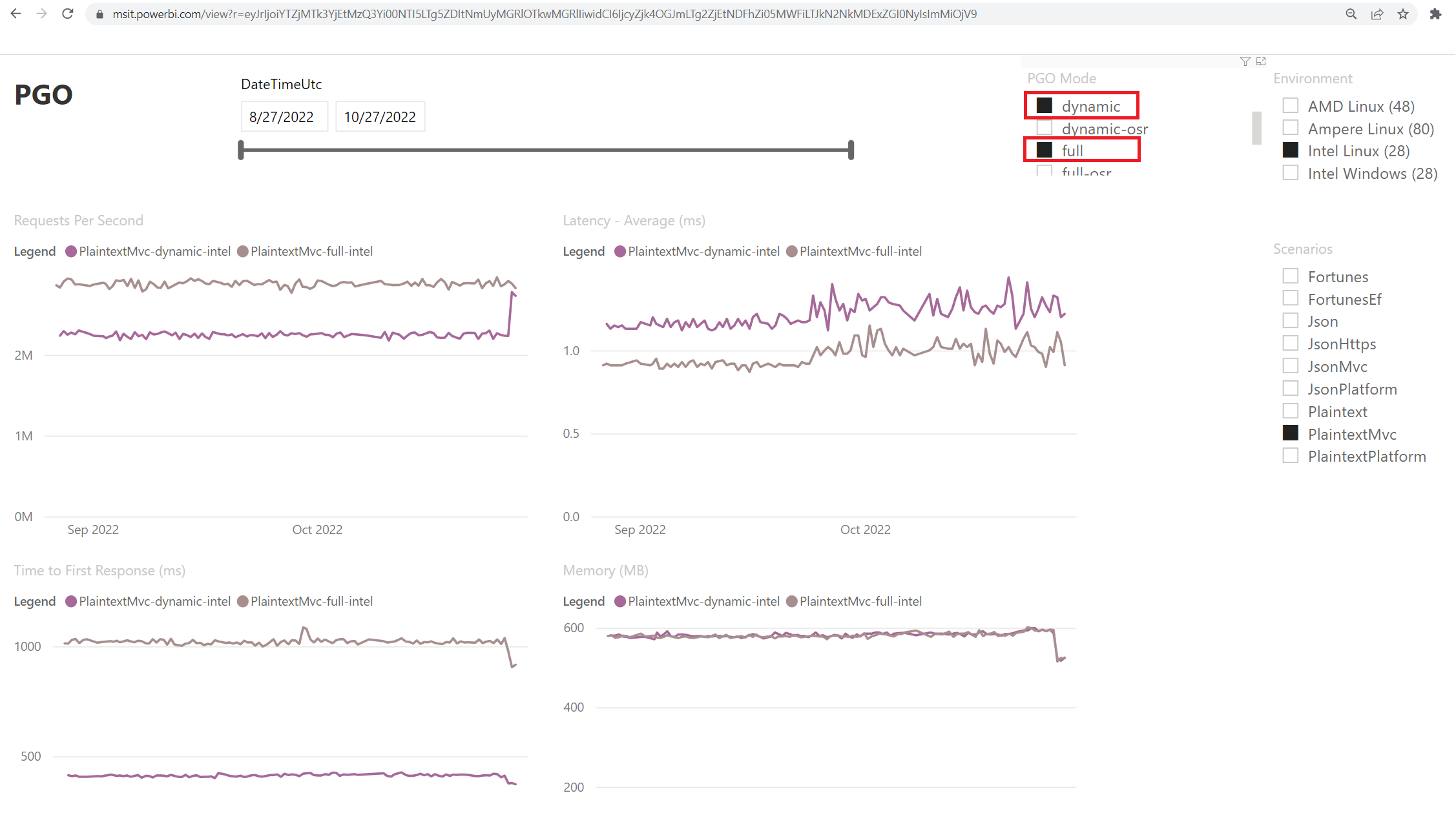Tick the Intel Windows (28) checkbox
This screenshot has width=1456, height=833.
pyautogui.click(x=1291, y=173)
